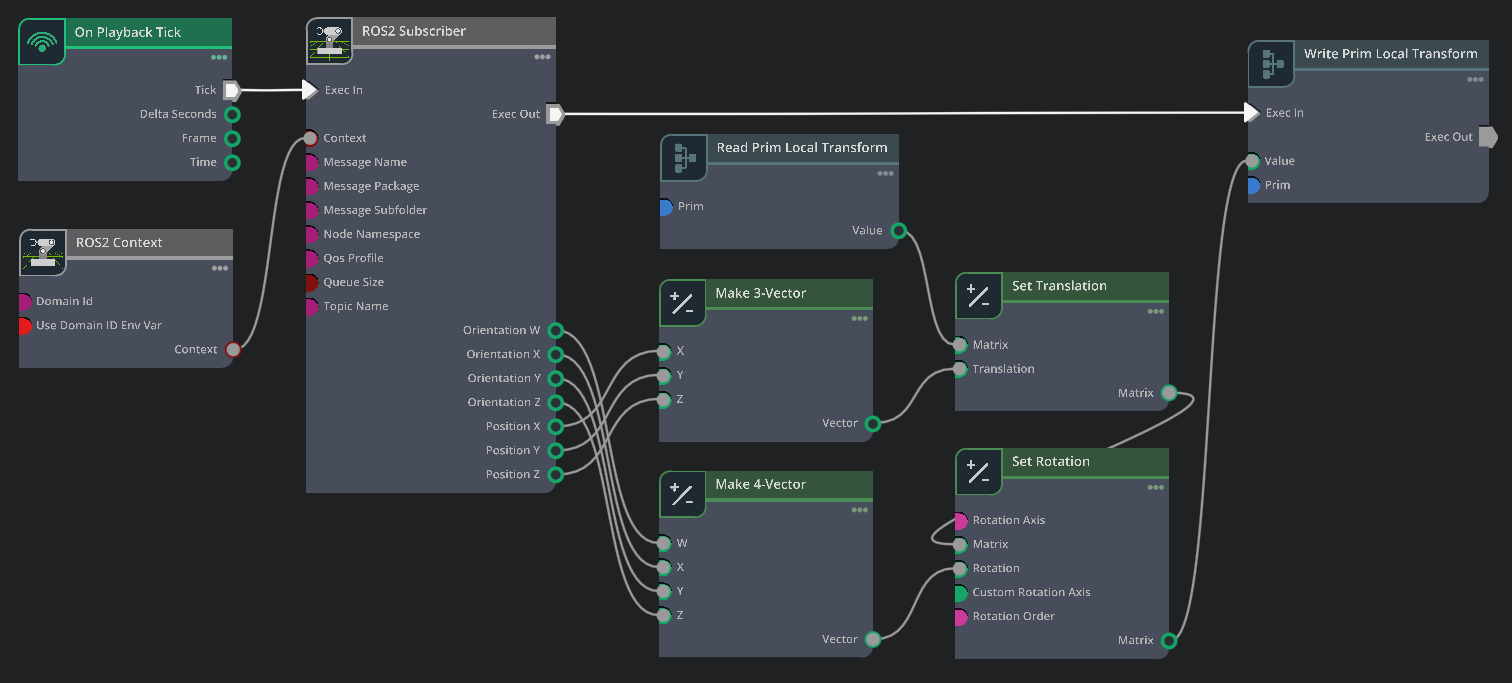Select the Make 4-Vector title bar

tap(788, 484)
